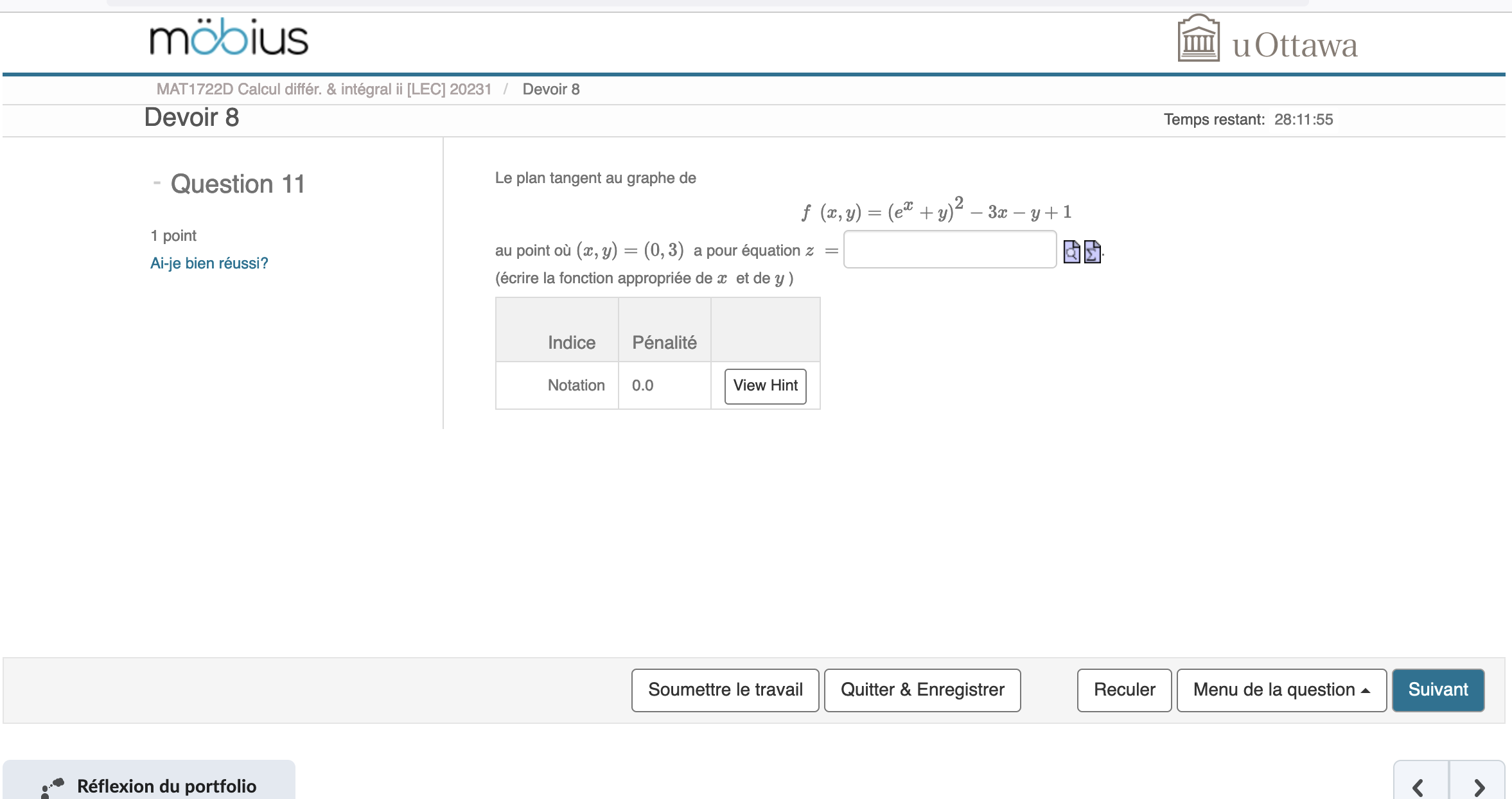Image resolution: width=1512 pixels, height=799 pixels.
Task: Click the Reculer button
Action: tap(1123, 690)
